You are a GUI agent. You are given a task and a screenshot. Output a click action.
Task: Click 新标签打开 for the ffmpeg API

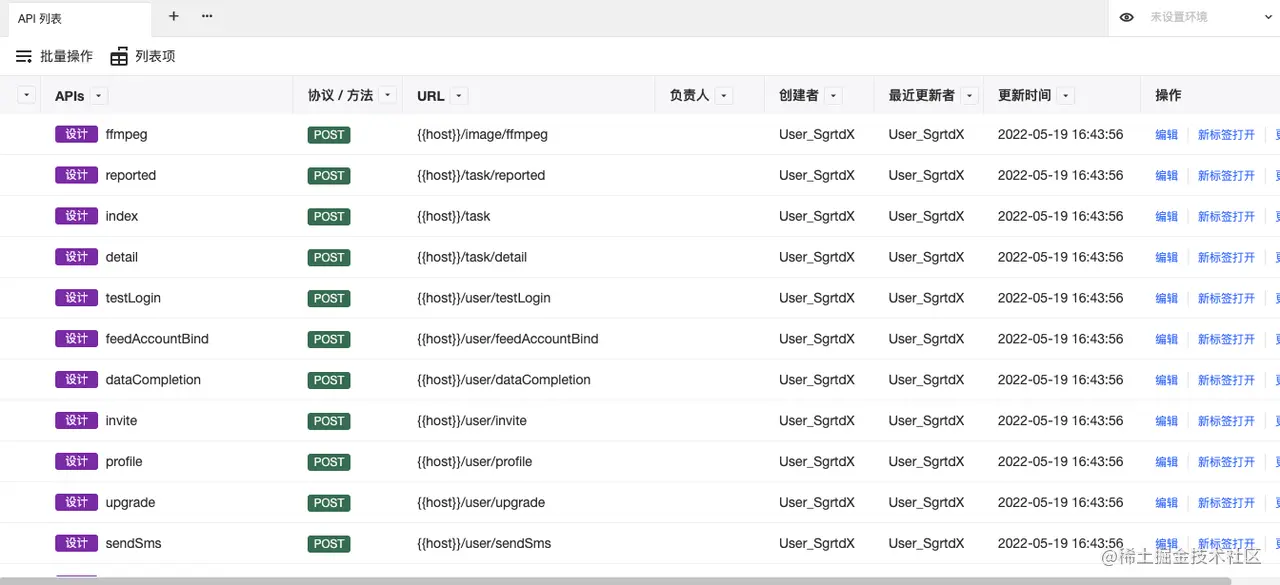(1226, 135)
